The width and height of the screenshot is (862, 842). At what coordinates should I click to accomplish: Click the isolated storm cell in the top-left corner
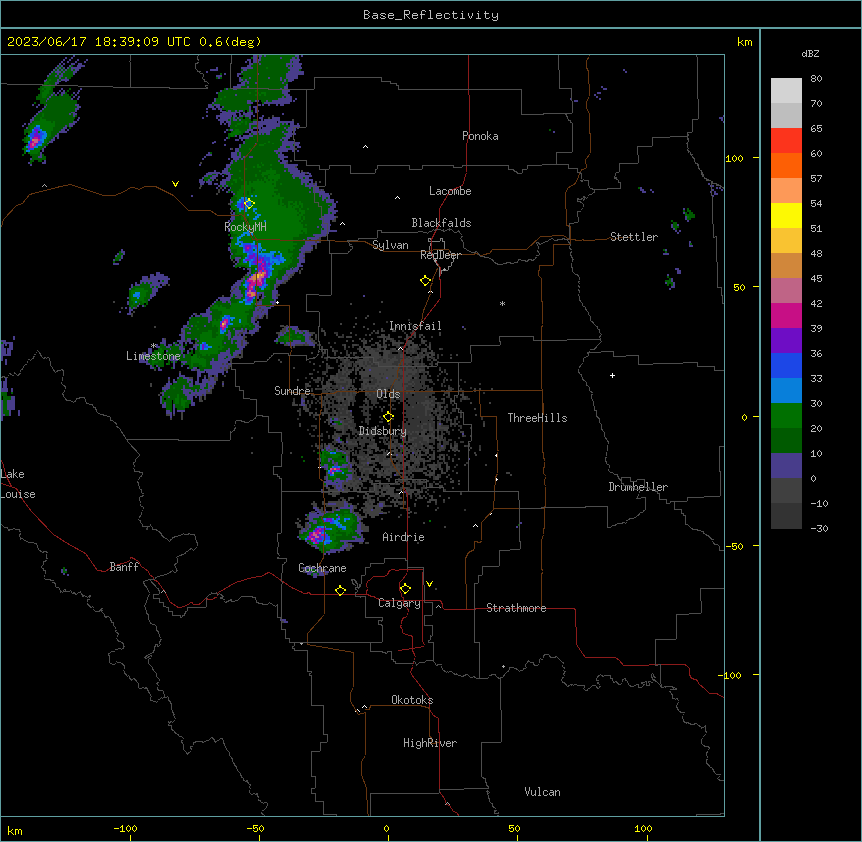[x=35, y=137]
